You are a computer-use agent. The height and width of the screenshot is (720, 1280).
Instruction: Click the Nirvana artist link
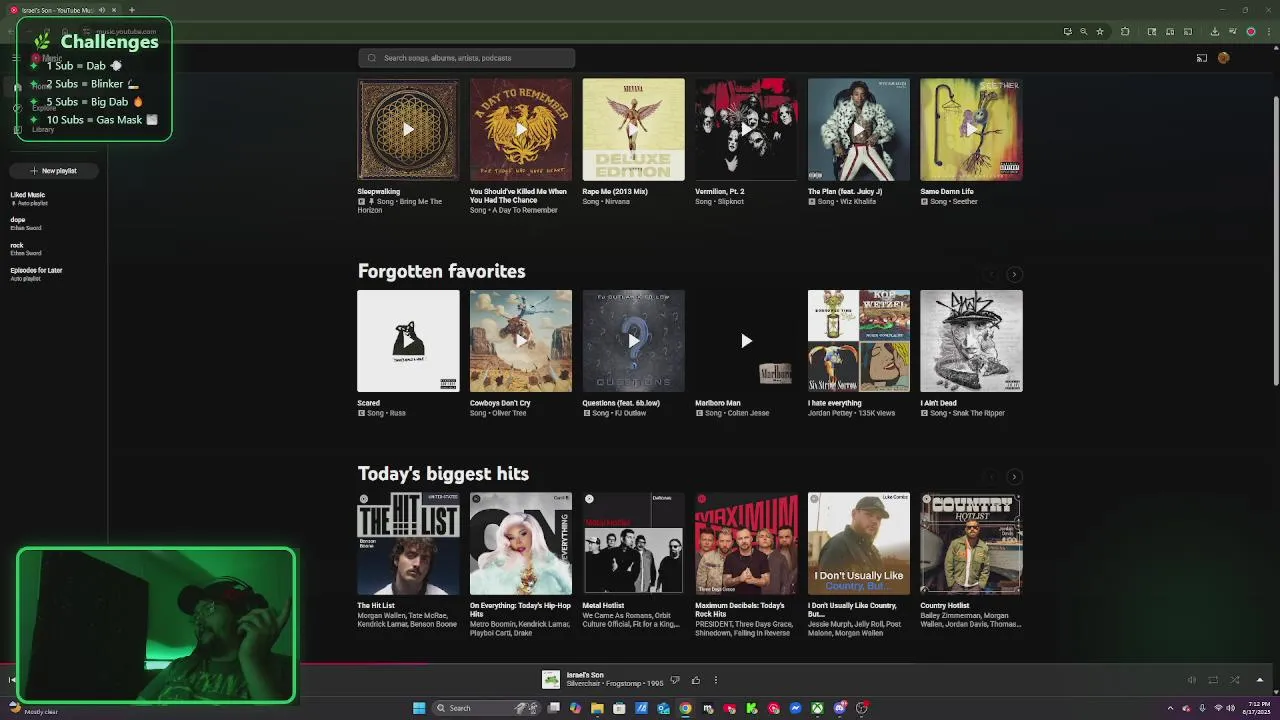pyautogui.click(x=617, y=202)
